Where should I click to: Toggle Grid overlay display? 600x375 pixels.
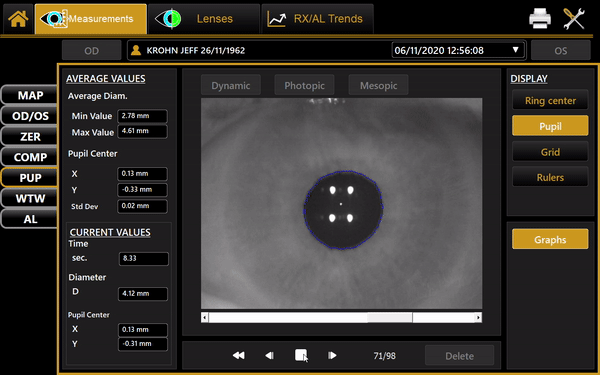pyautogui.click(x=550, y=152)
